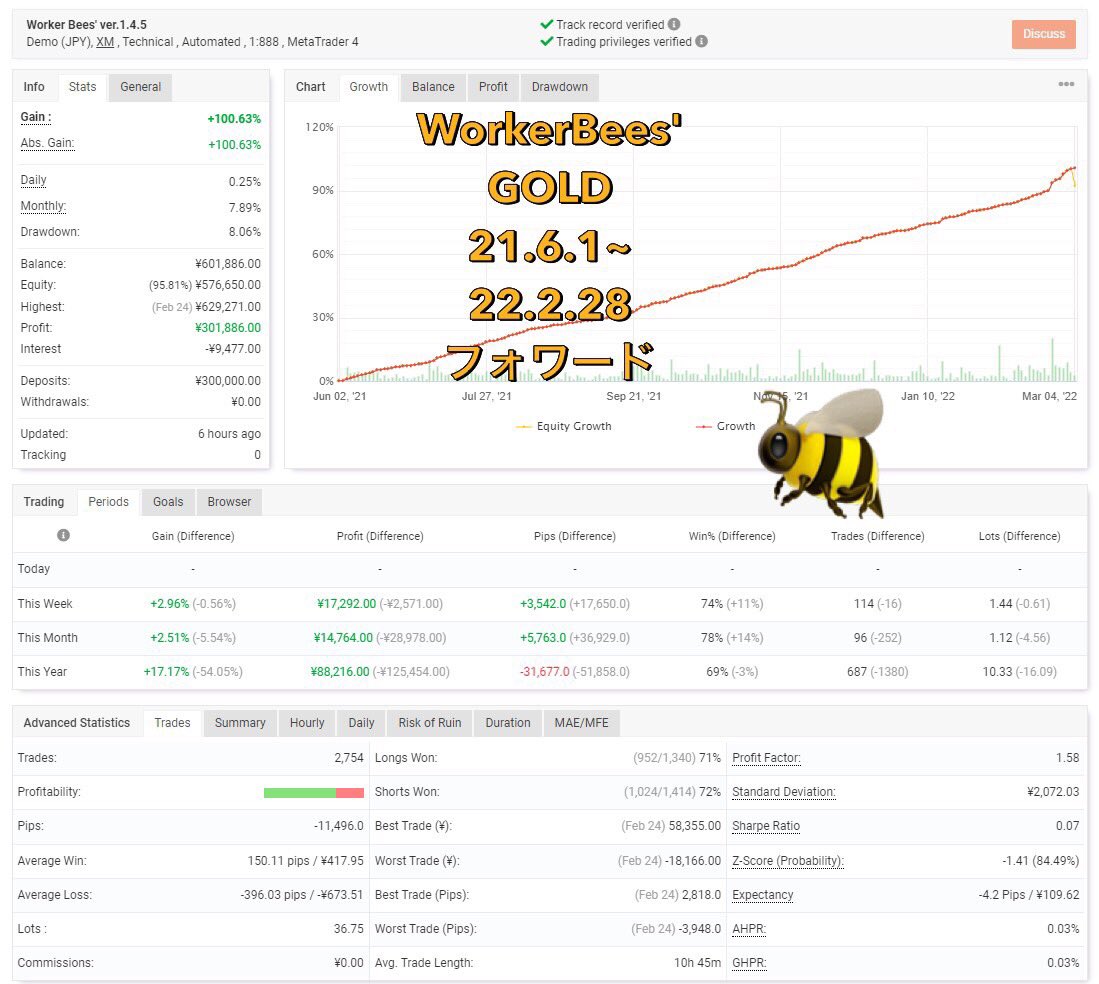The height and width of the screenshot is (984, 1099).
Task: Click the info icon in Trading periods header
Action: point(63,535)
